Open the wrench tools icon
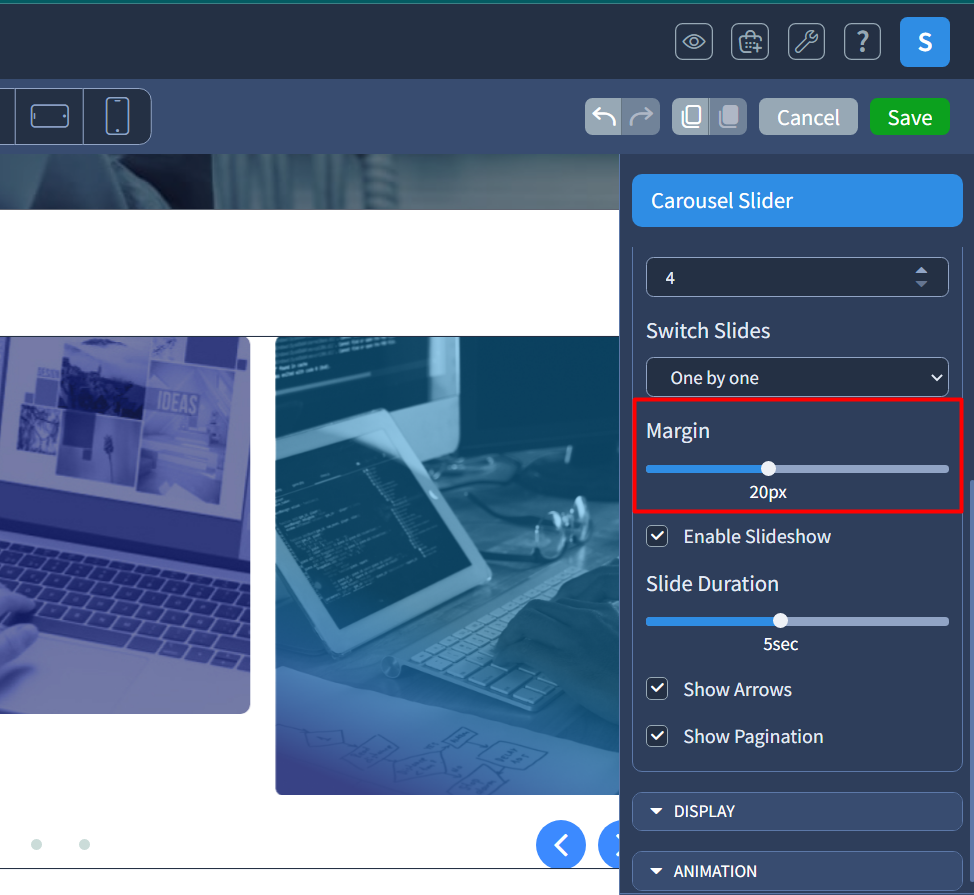 tap(806, 41)
